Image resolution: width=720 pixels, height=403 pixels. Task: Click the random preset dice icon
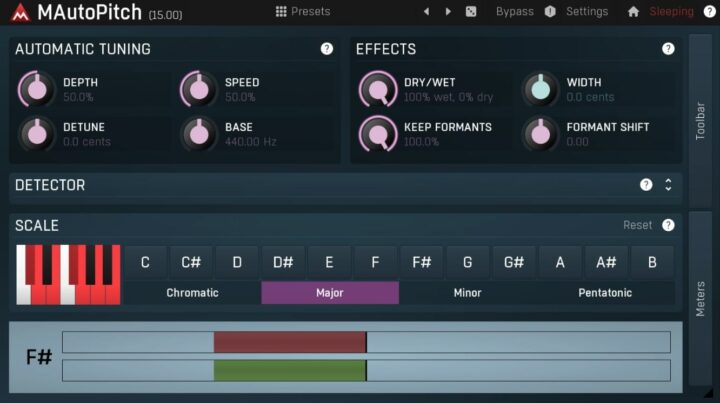point(471,12)
